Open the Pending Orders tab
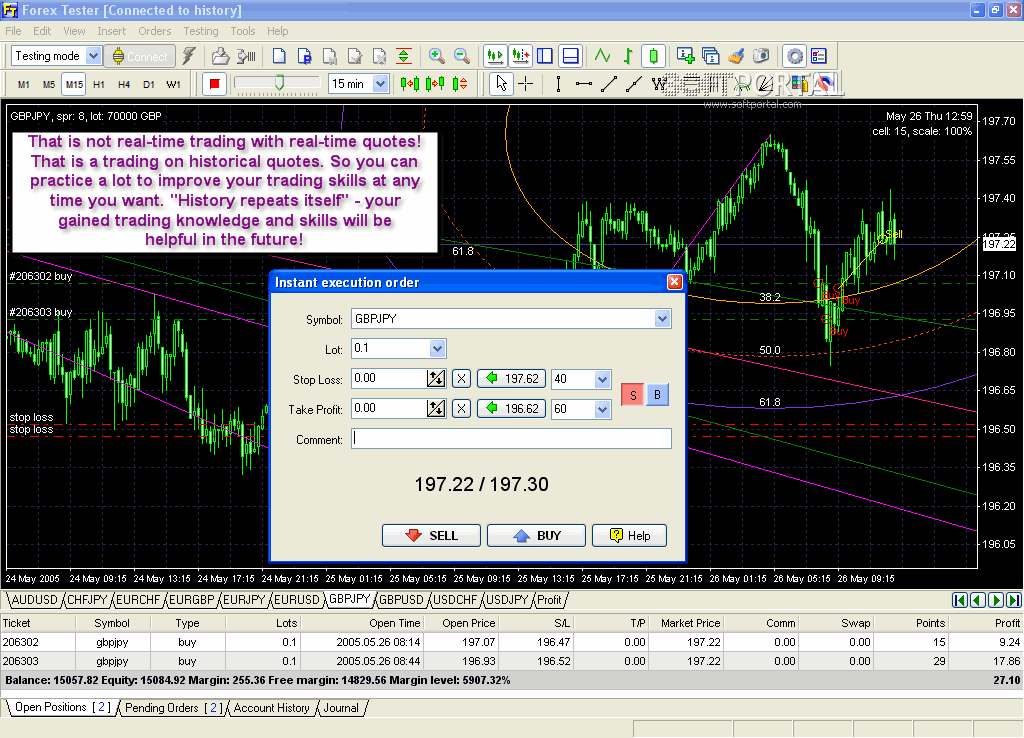1024x738 pixels. pos(173,708)
